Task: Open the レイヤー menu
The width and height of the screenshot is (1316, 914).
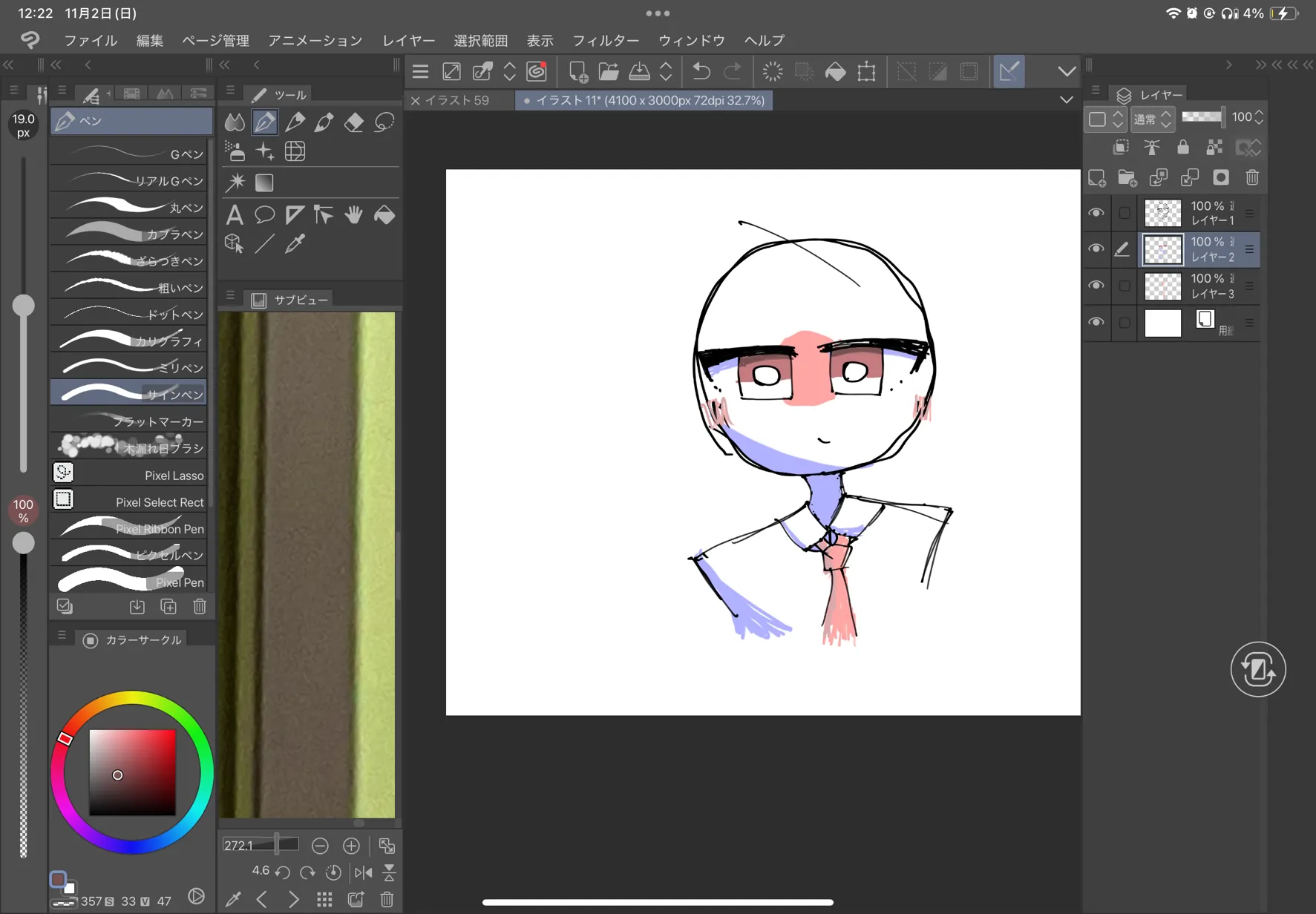Action: click(x=409, y=40)
